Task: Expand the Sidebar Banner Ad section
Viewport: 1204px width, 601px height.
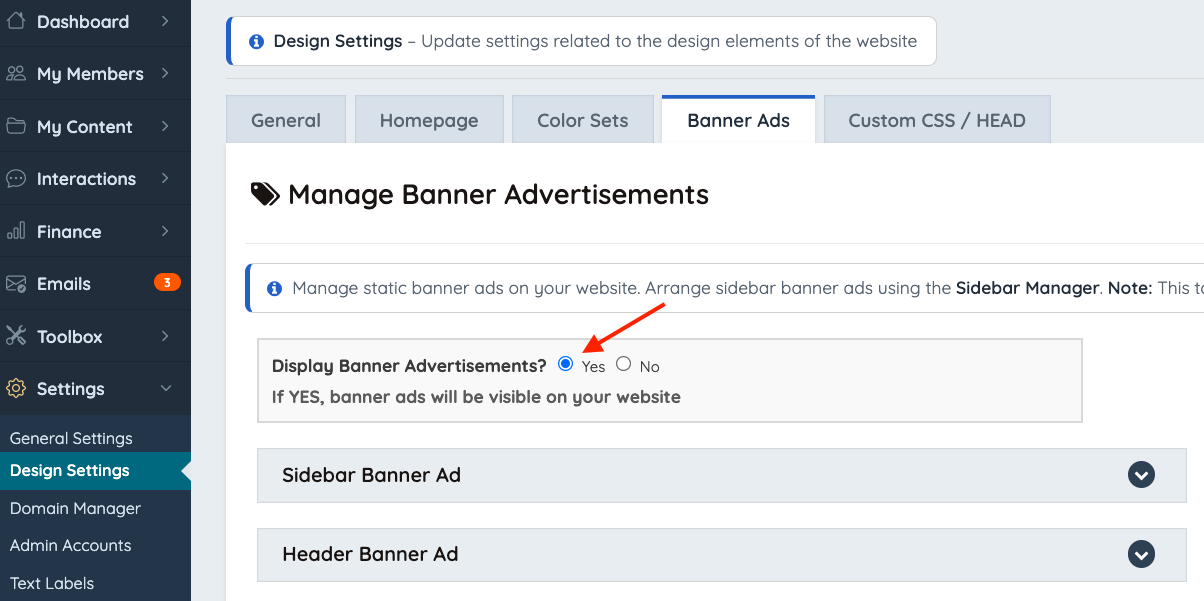Action: tap(1141, 475)
